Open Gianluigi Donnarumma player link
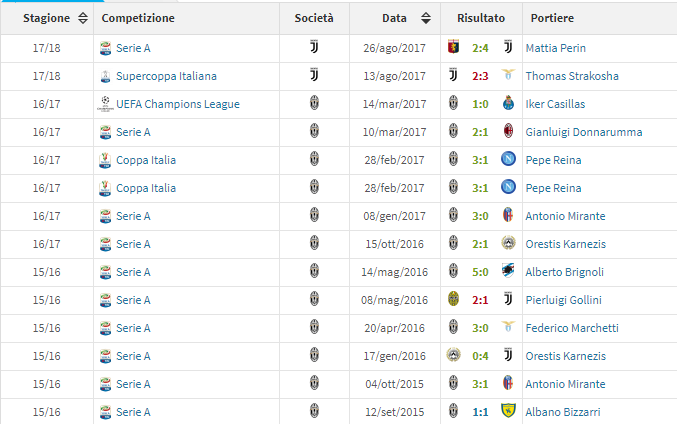Image resolution: width=677 pixels, height=424 pixels. [x=584, y=132]
